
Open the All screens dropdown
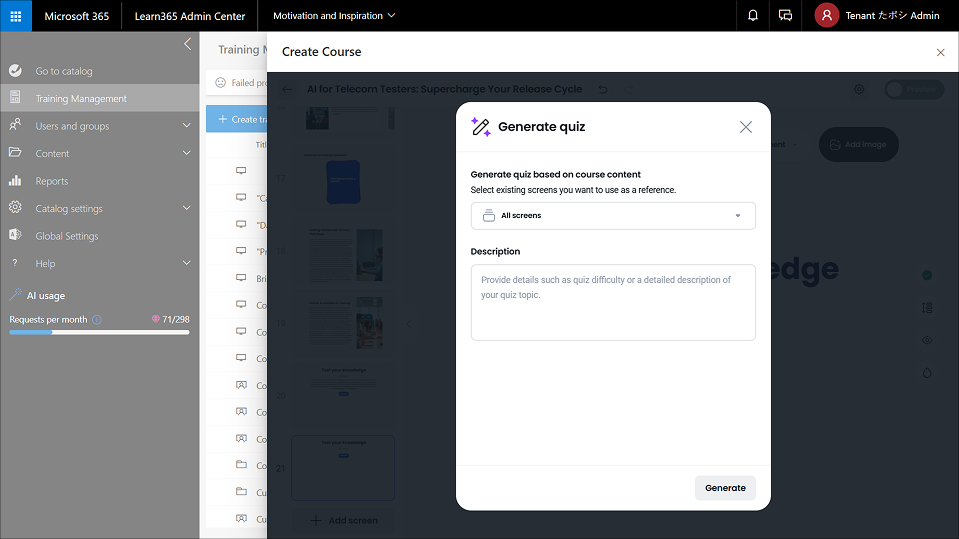(613, 215)
